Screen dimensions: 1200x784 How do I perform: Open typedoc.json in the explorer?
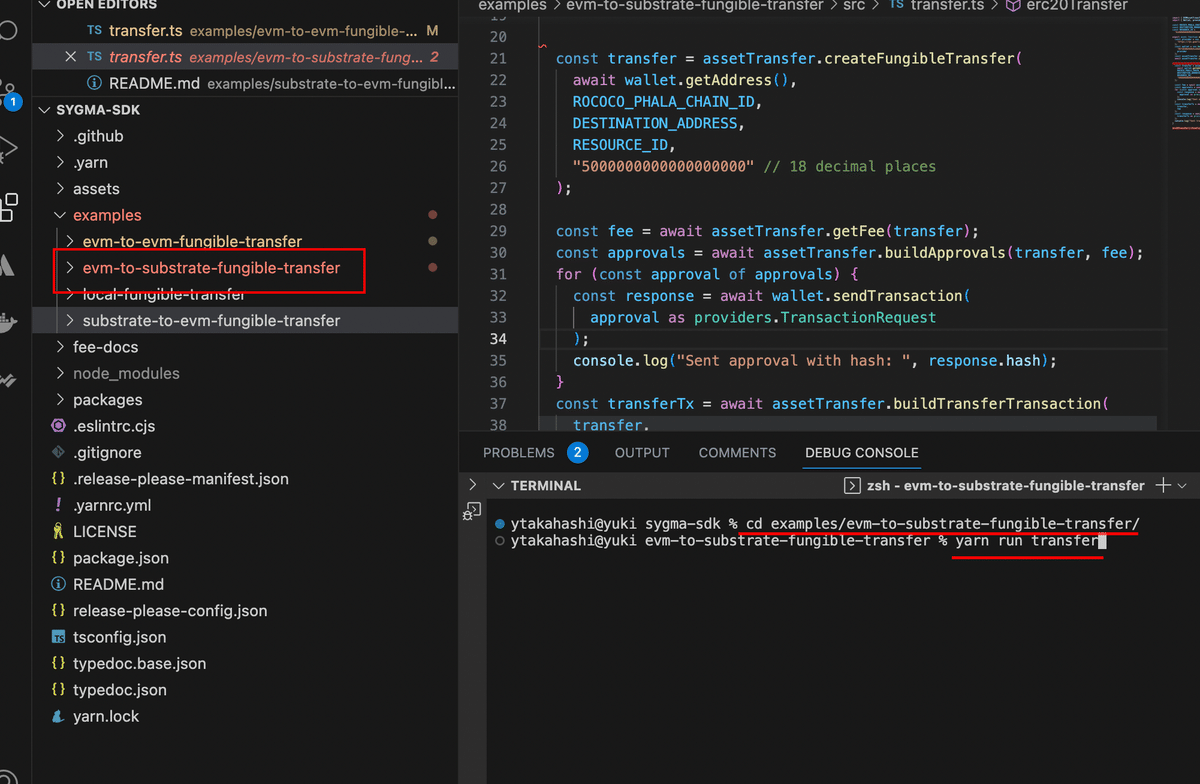click(x=120, y=690)
